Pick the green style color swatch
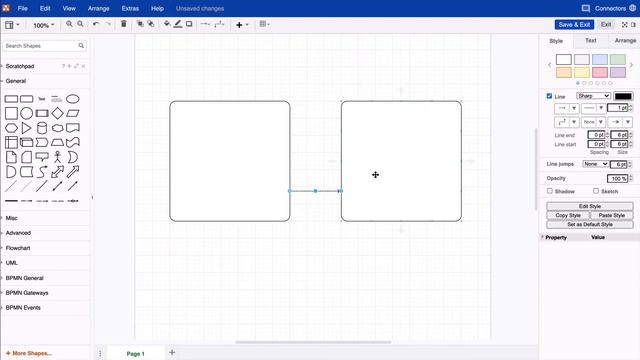 [x=618, y=60]
